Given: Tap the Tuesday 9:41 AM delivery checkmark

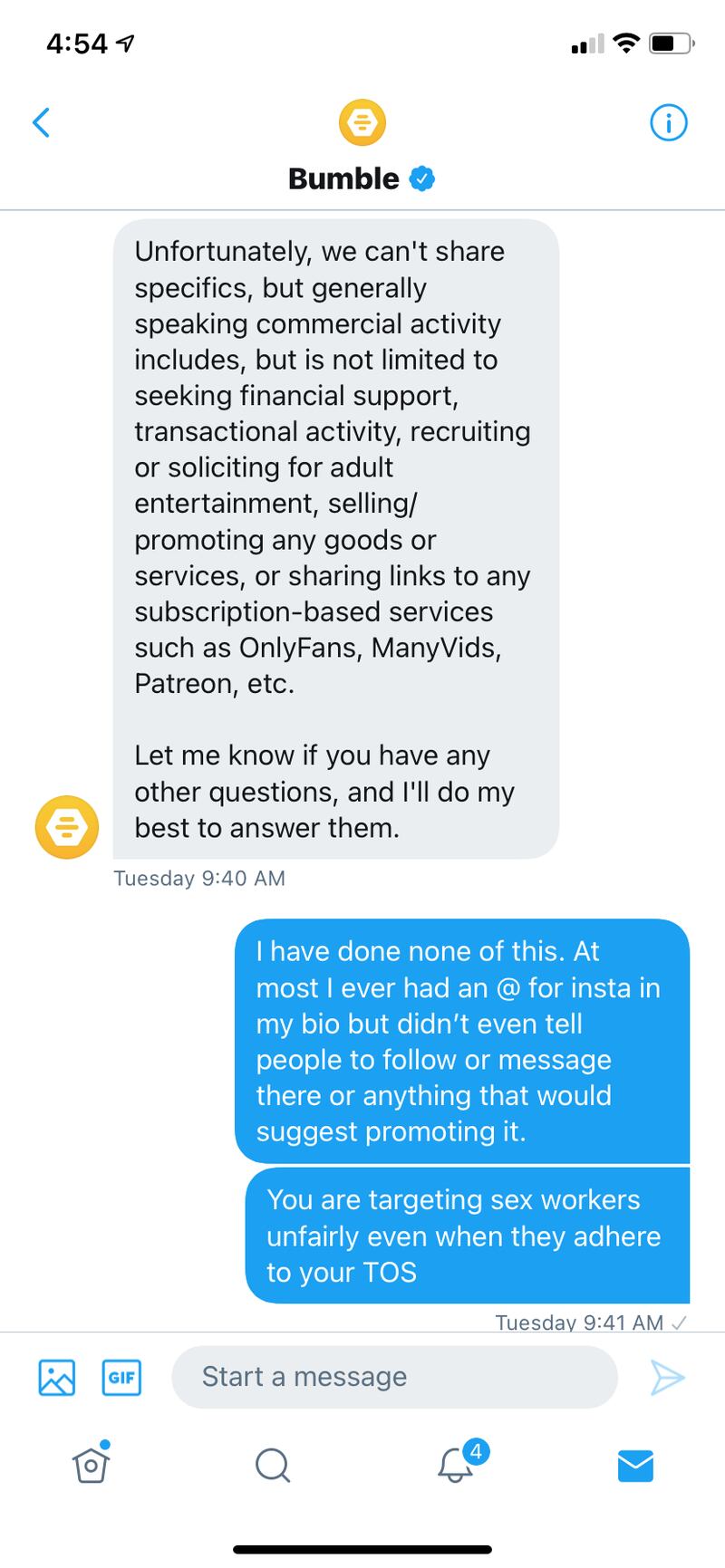Looking at the screenshot, I should (x=680, y=1323).
